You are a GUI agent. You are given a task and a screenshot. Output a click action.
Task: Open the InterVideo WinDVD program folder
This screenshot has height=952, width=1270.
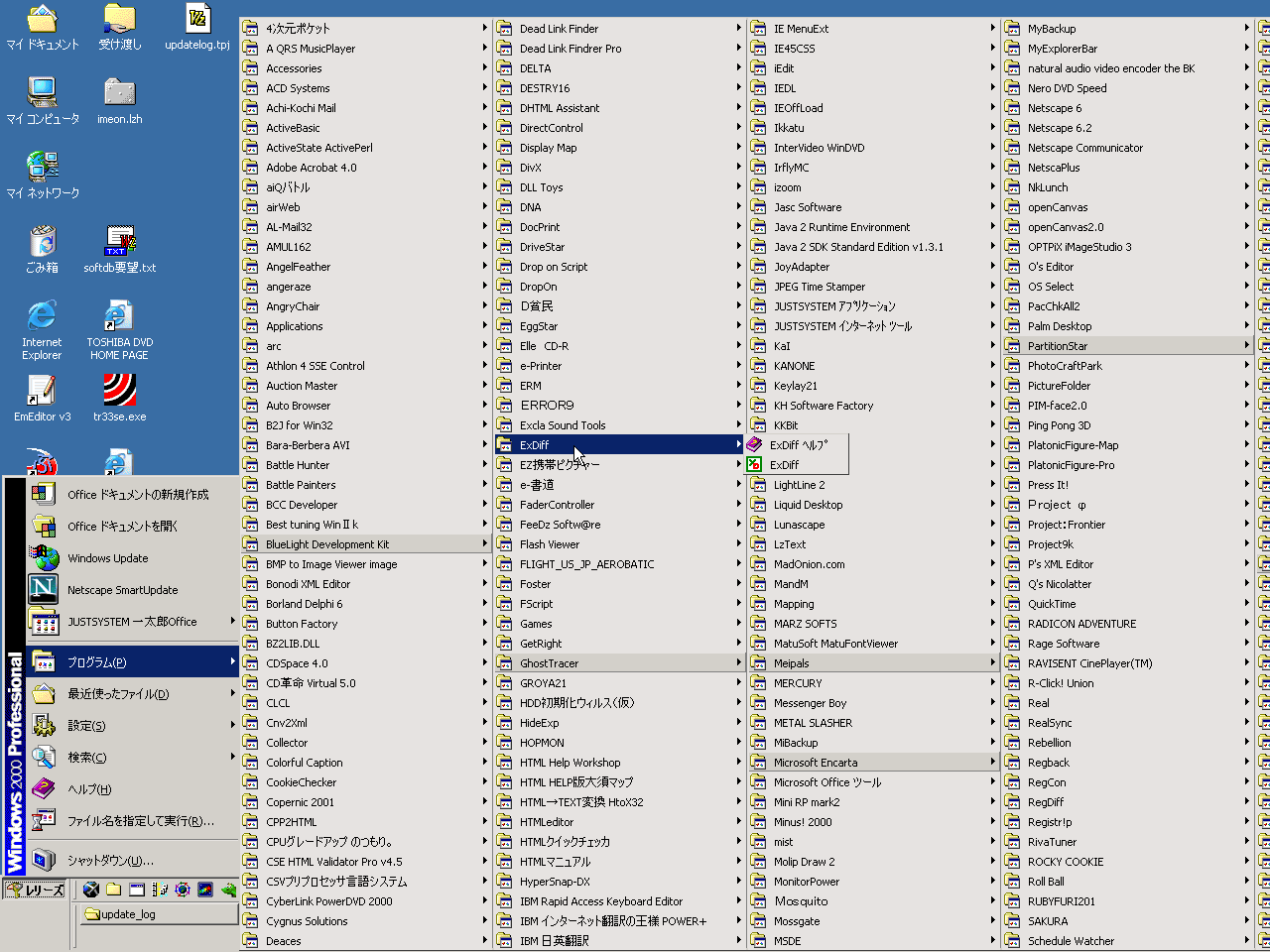(x=874, y=147)
